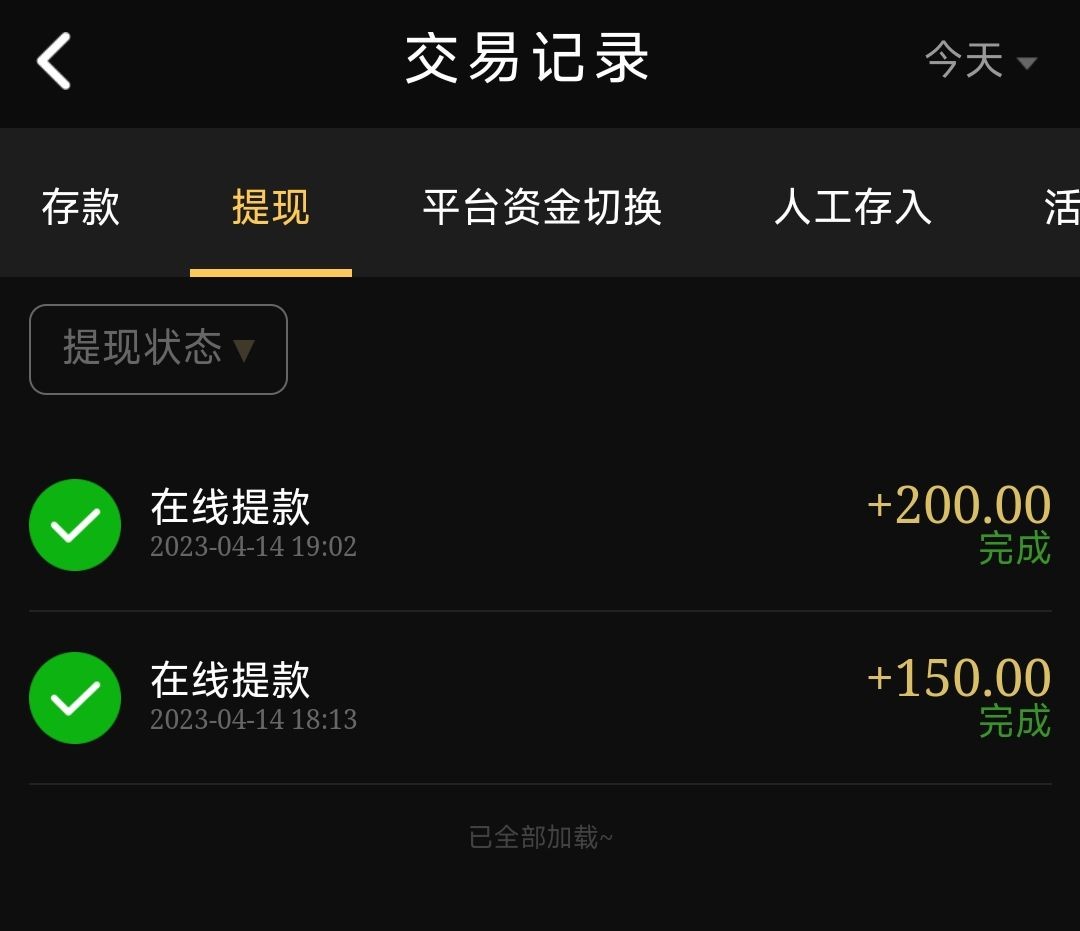Open the 平台资金切换 tab

542,208
